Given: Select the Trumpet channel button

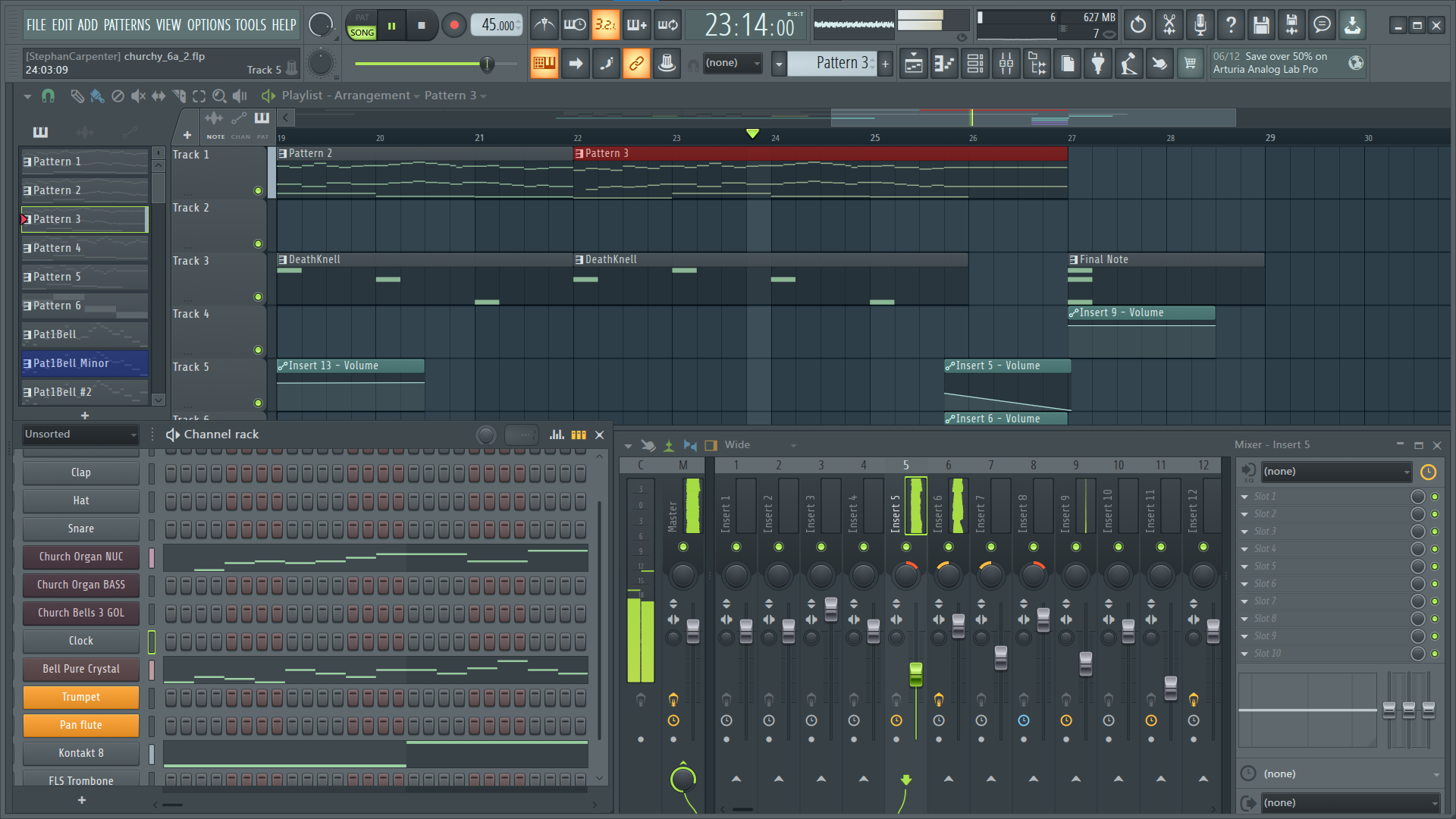Looking at the screenshot, I should pyautogui.click(x=81, y=697).
